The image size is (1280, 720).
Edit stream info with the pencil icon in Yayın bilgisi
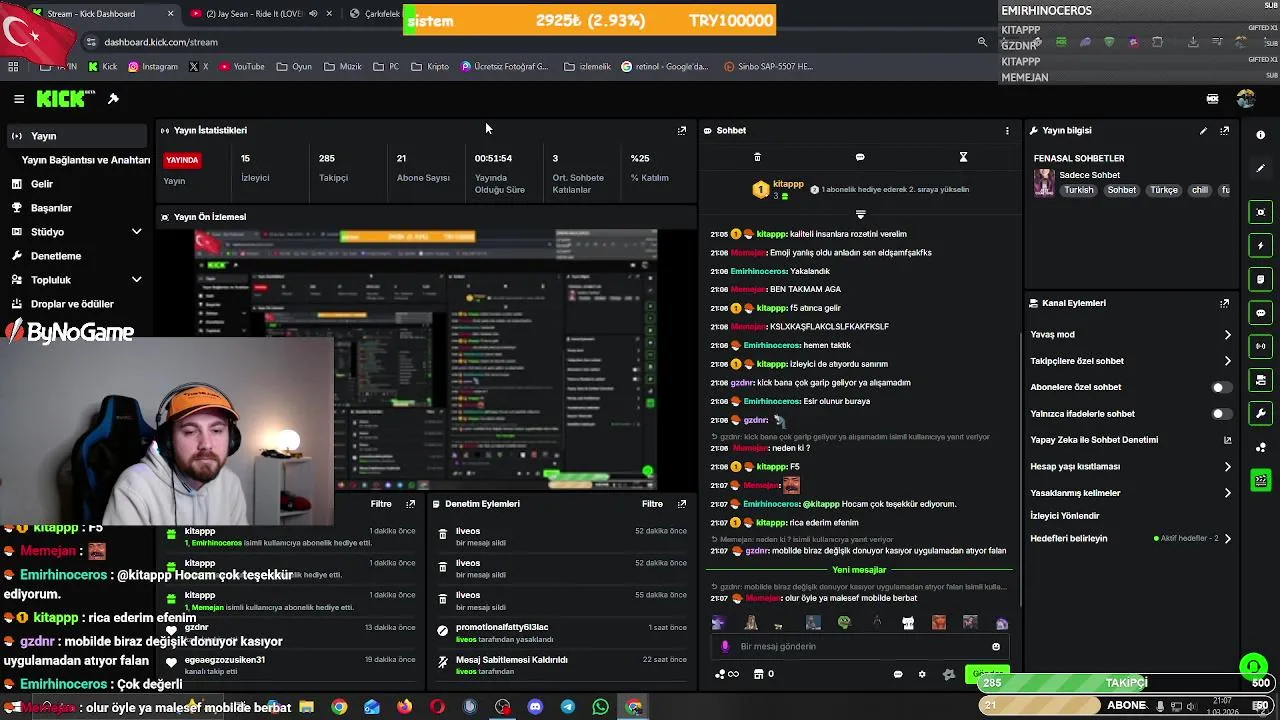pos(1203,130)
